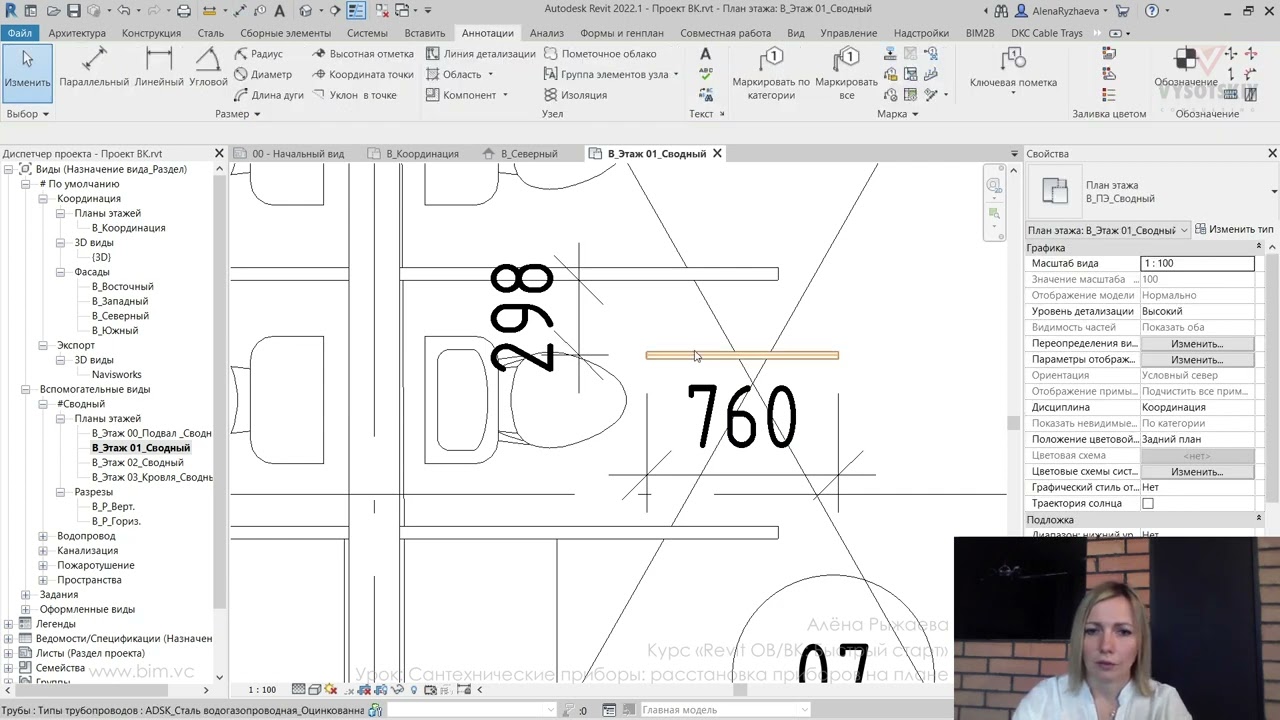This screenshot has width=1280, height=720.
Task: Select the Высотная отметка tool
Action: point(363,54)
